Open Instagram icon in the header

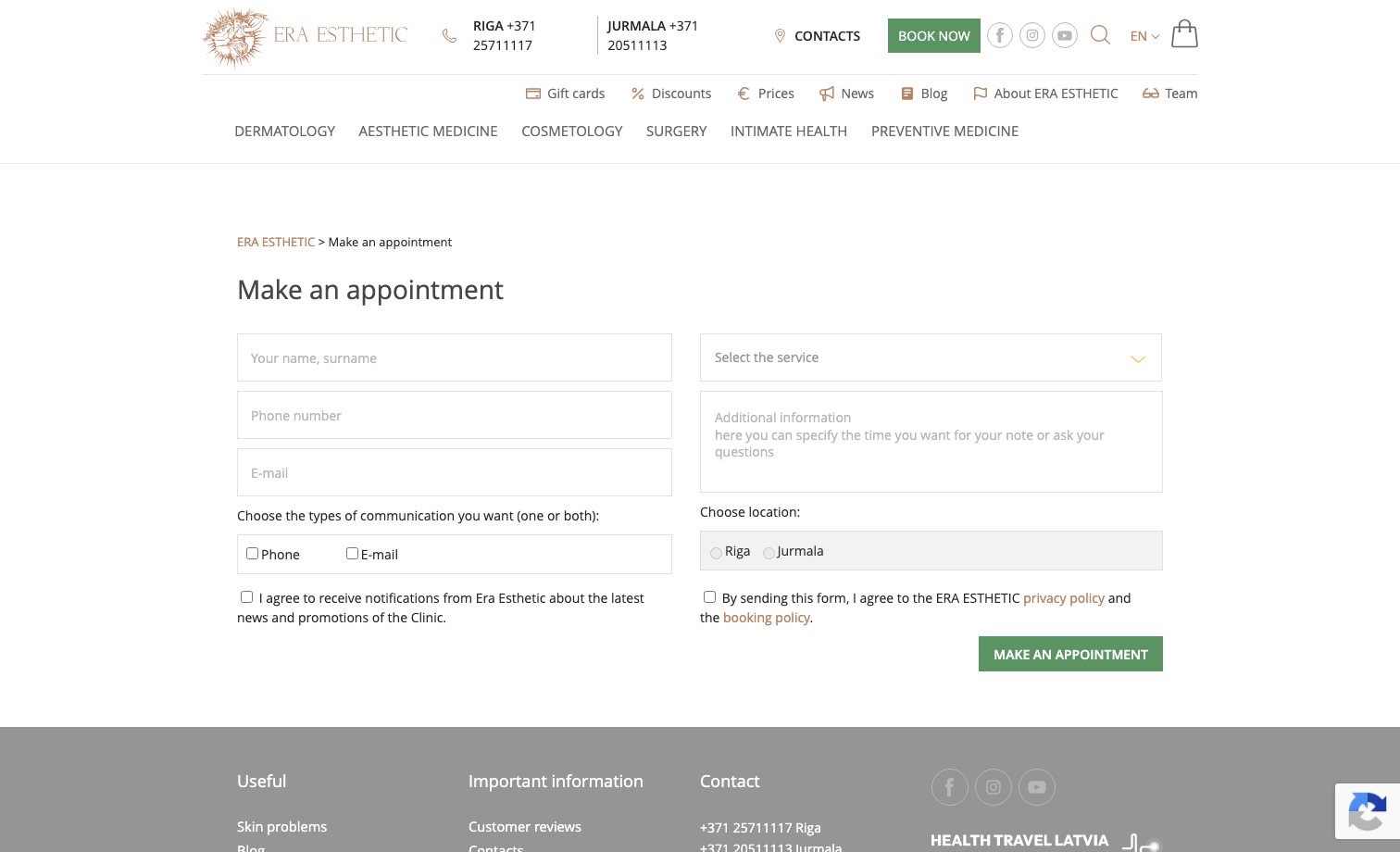tap(1032, 35)
